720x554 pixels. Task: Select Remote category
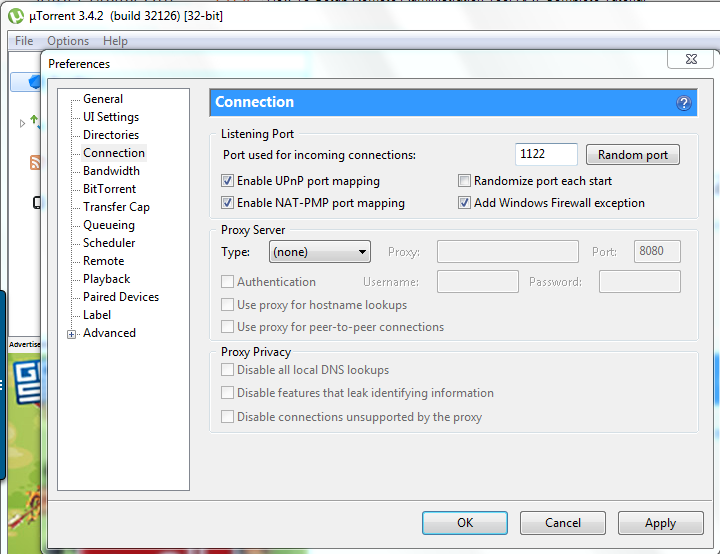coord(103,261)
